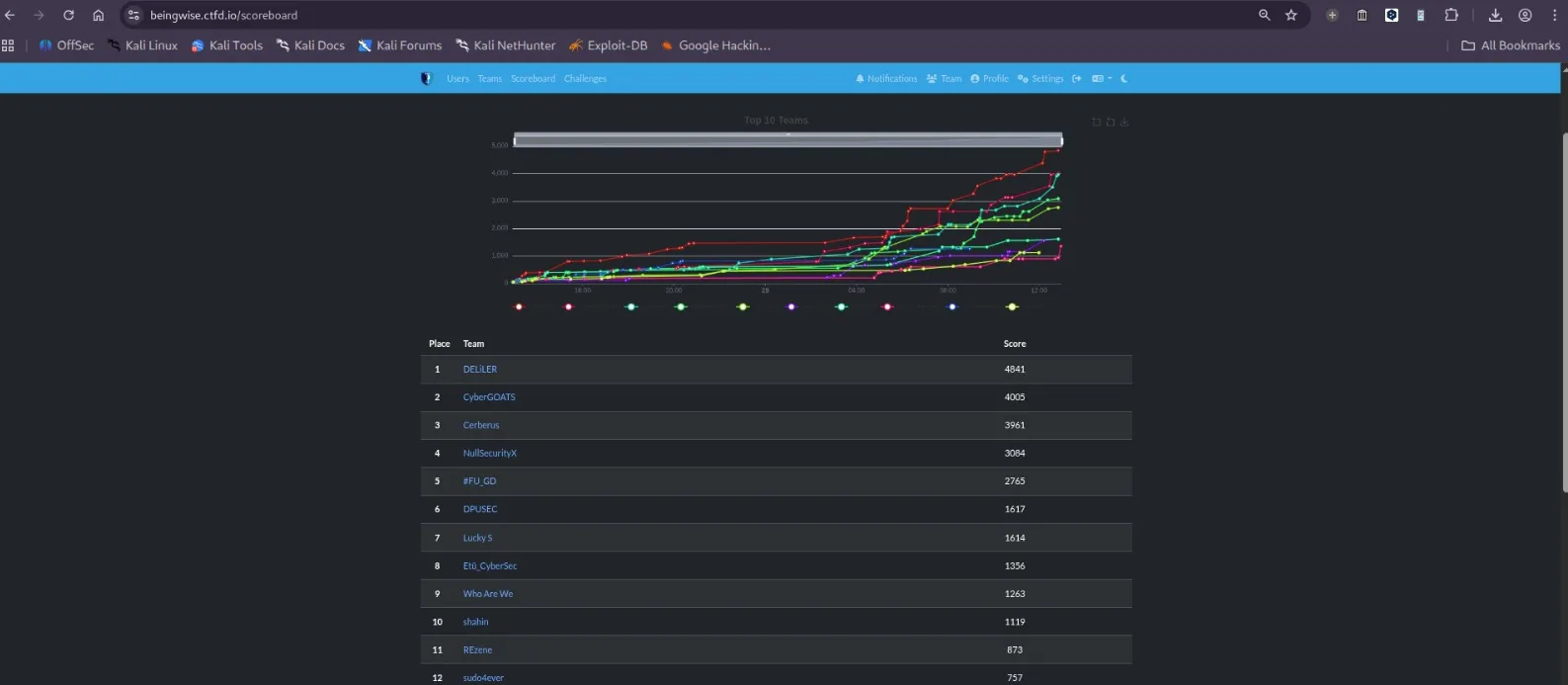Open the shahin team page
This screenshot has height=685, width=1568.
475,622
